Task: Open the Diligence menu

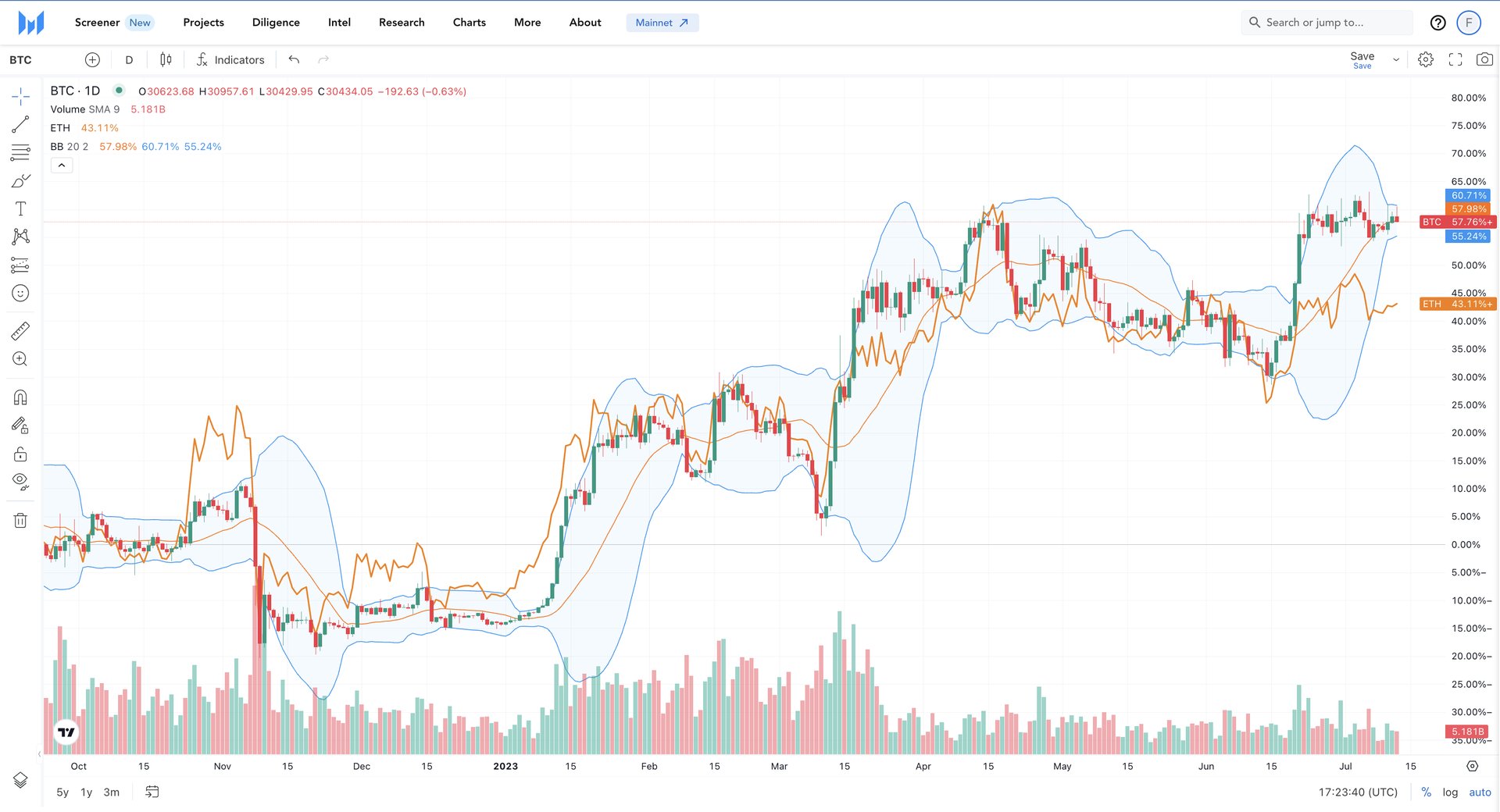Action: 275,22
